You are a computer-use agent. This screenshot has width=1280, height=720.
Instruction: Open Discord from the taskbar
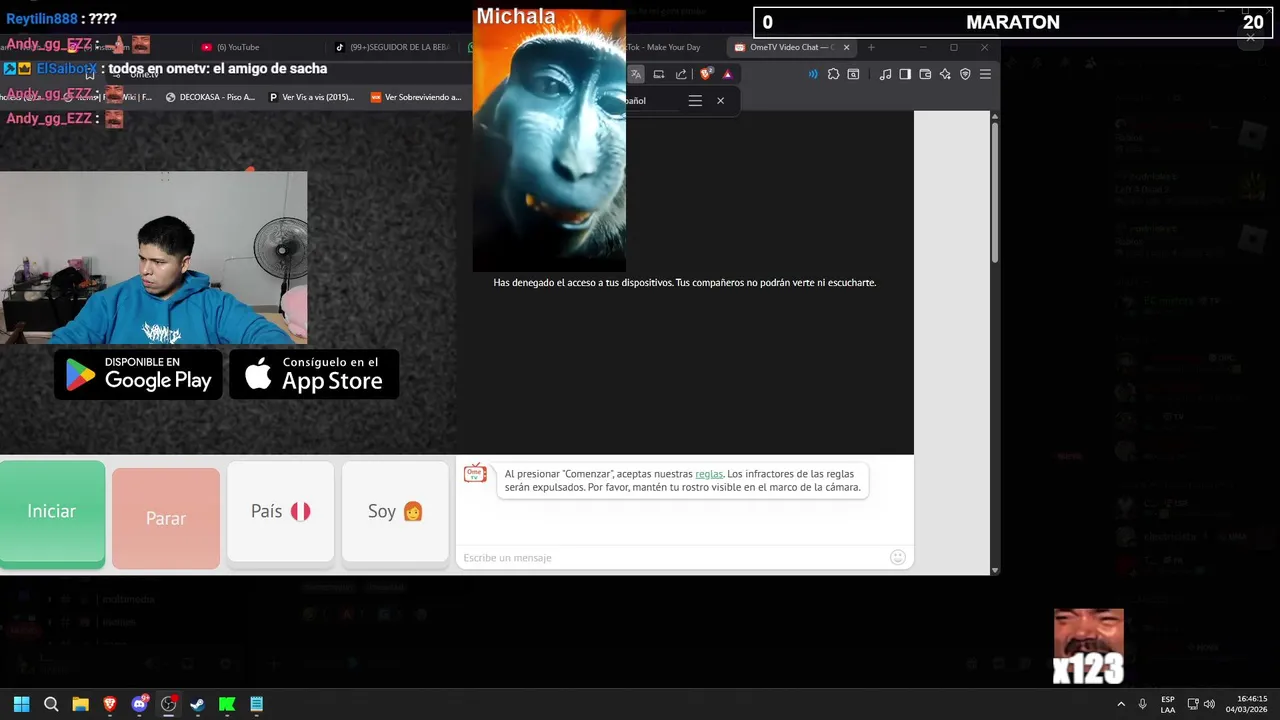pos(140,704)
